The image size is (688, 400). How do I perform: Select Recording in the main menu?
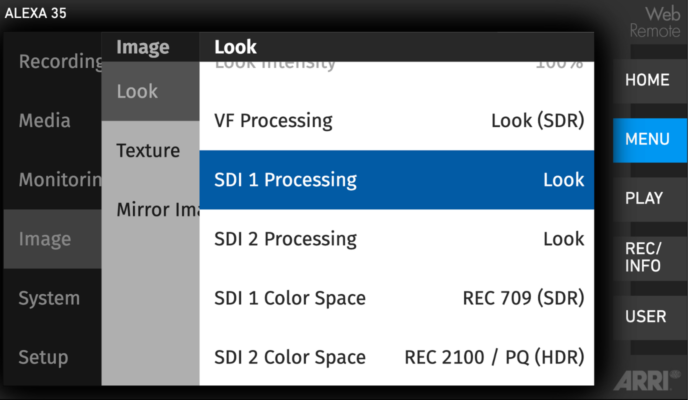[x=53, y=61]
